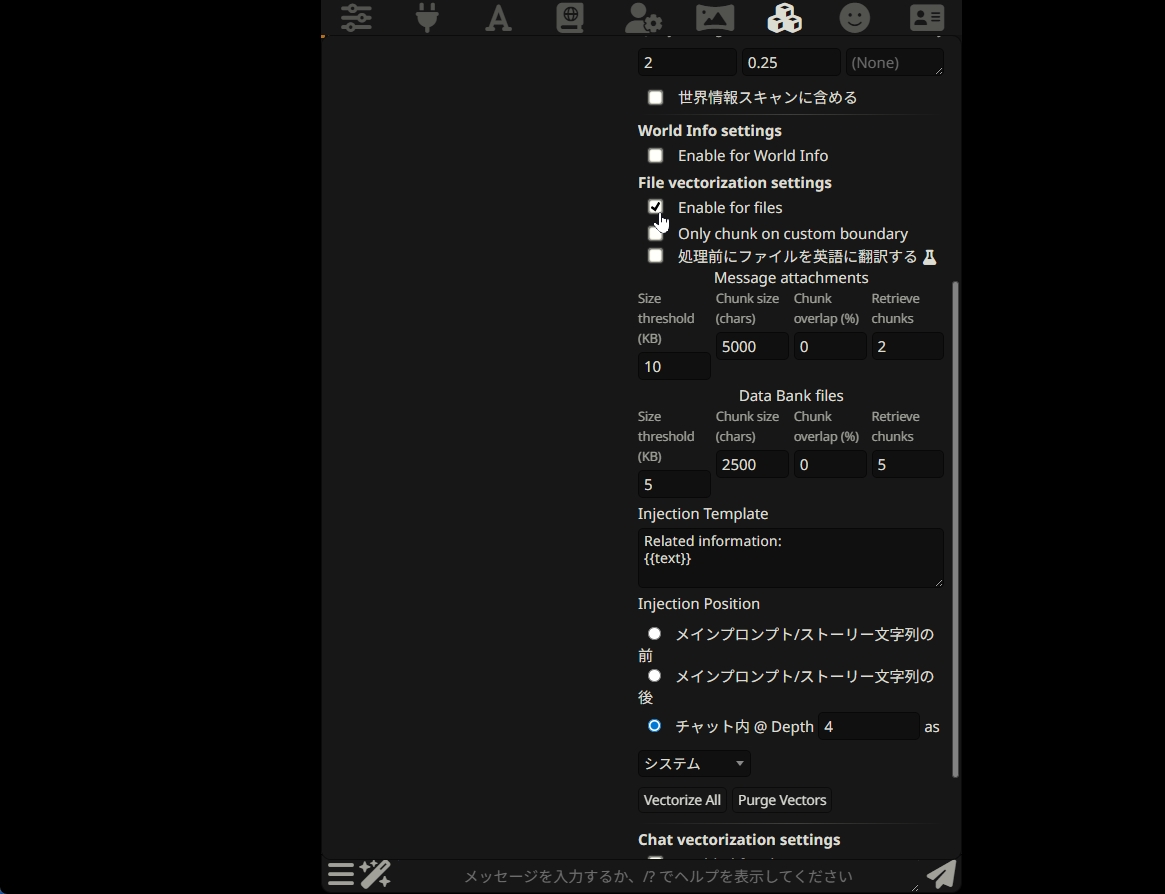1165x894 pixels.
Task: Open the API Connections plug icon
Action: pyautogui.click(x=427, y=17)
